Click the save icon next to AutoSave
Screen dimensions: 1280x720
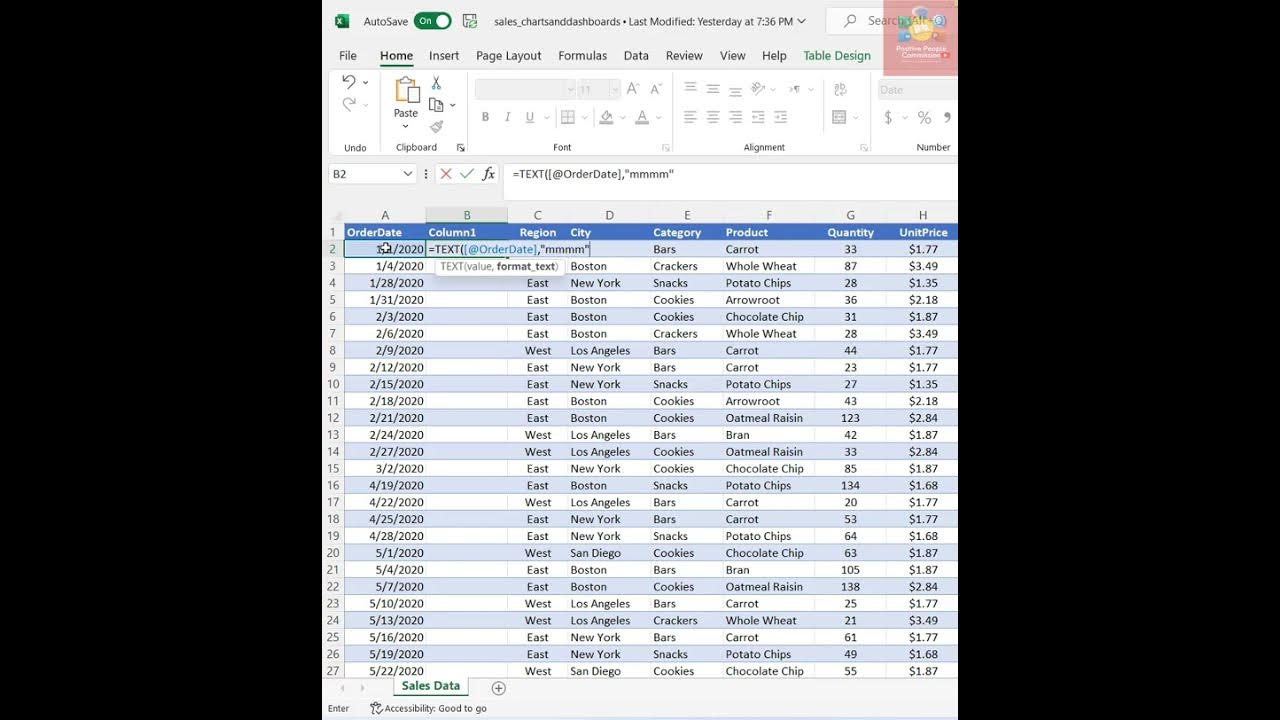pos(471,21)
